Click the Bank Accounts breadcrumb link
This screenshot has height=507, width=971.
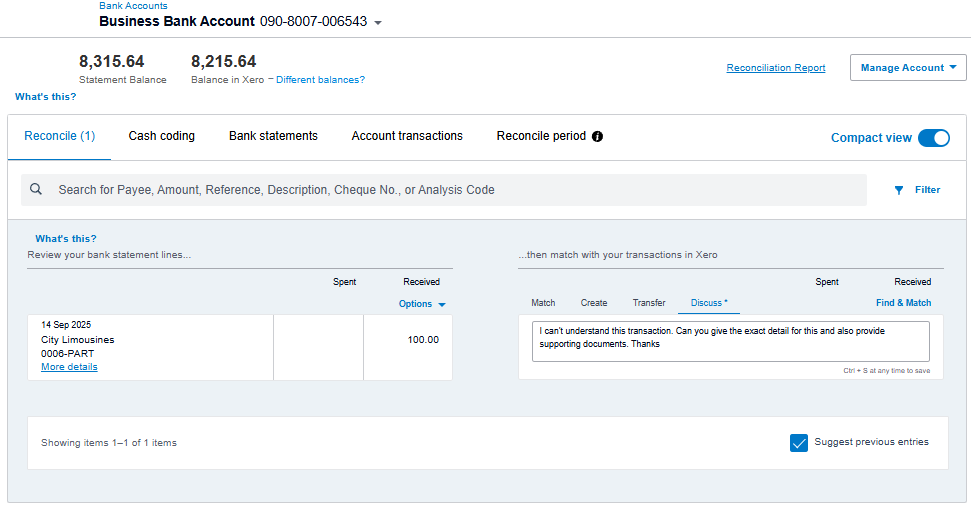133,6
